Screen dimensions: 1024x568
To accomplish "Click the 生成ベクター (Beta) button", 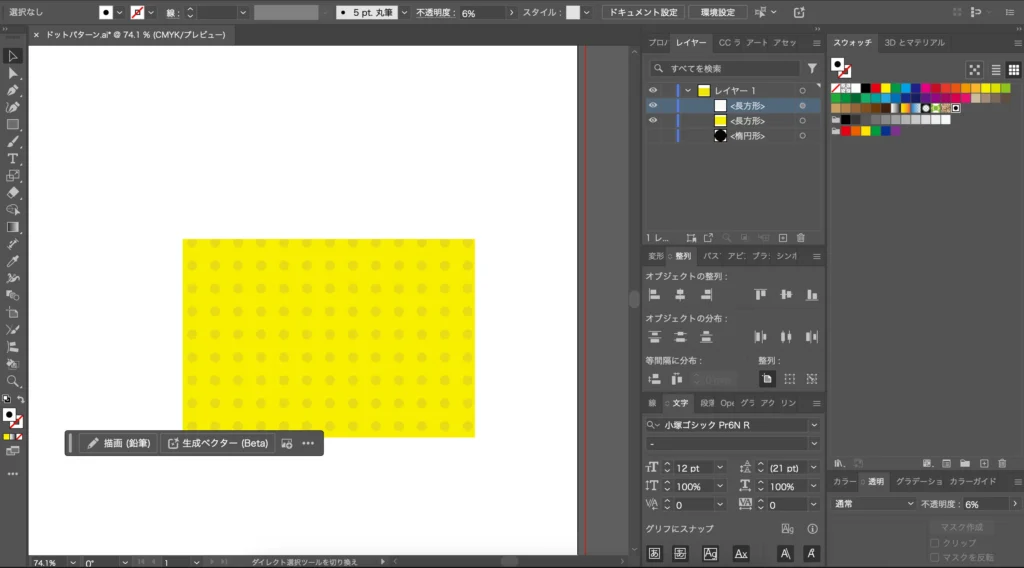I will click(217, 443).
